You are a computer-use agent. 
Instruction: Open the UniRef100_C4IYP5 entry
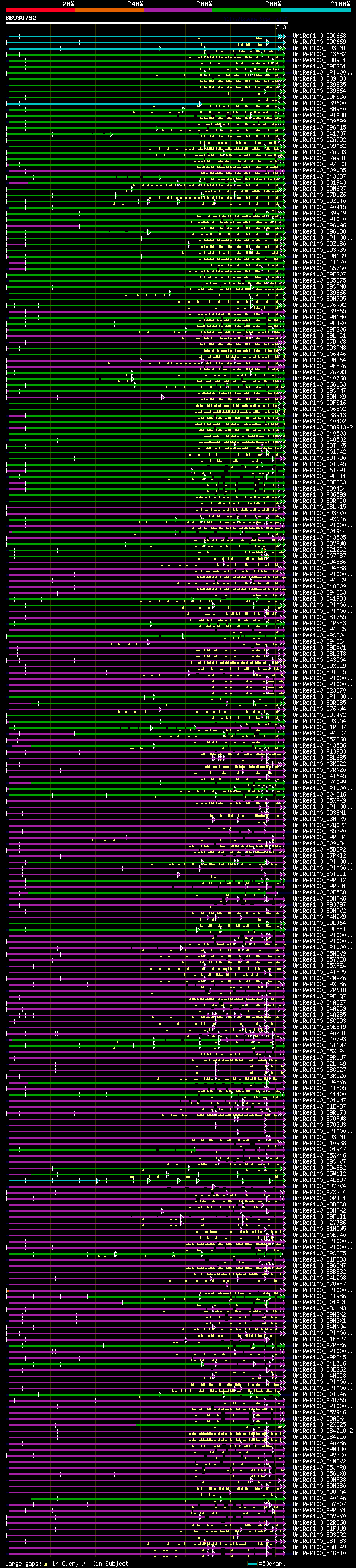point(319,972)
